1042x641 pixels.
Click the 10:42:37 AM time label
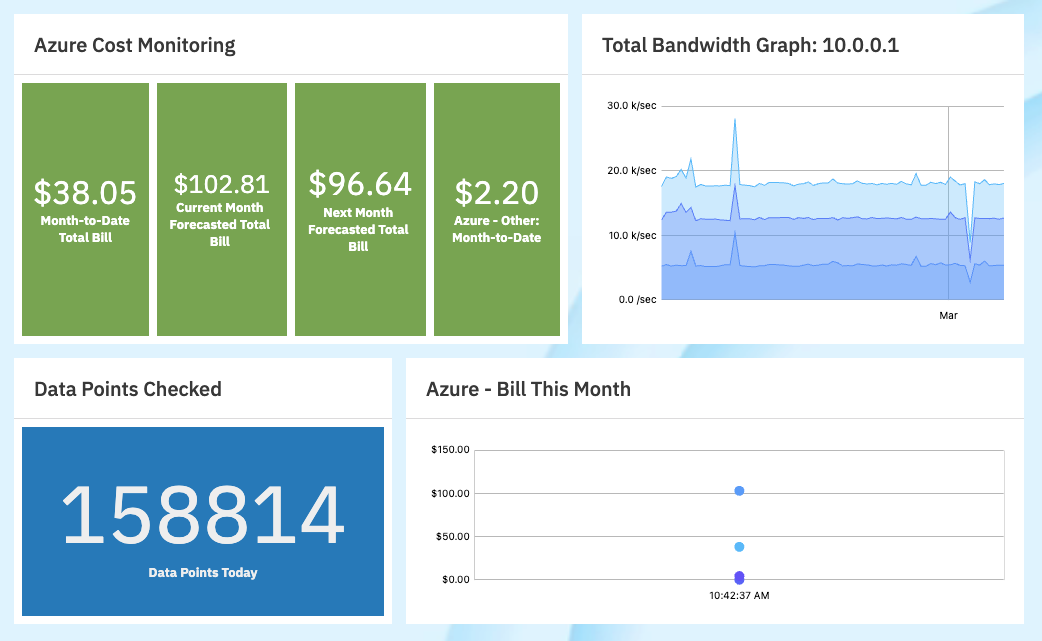[739, 595]
